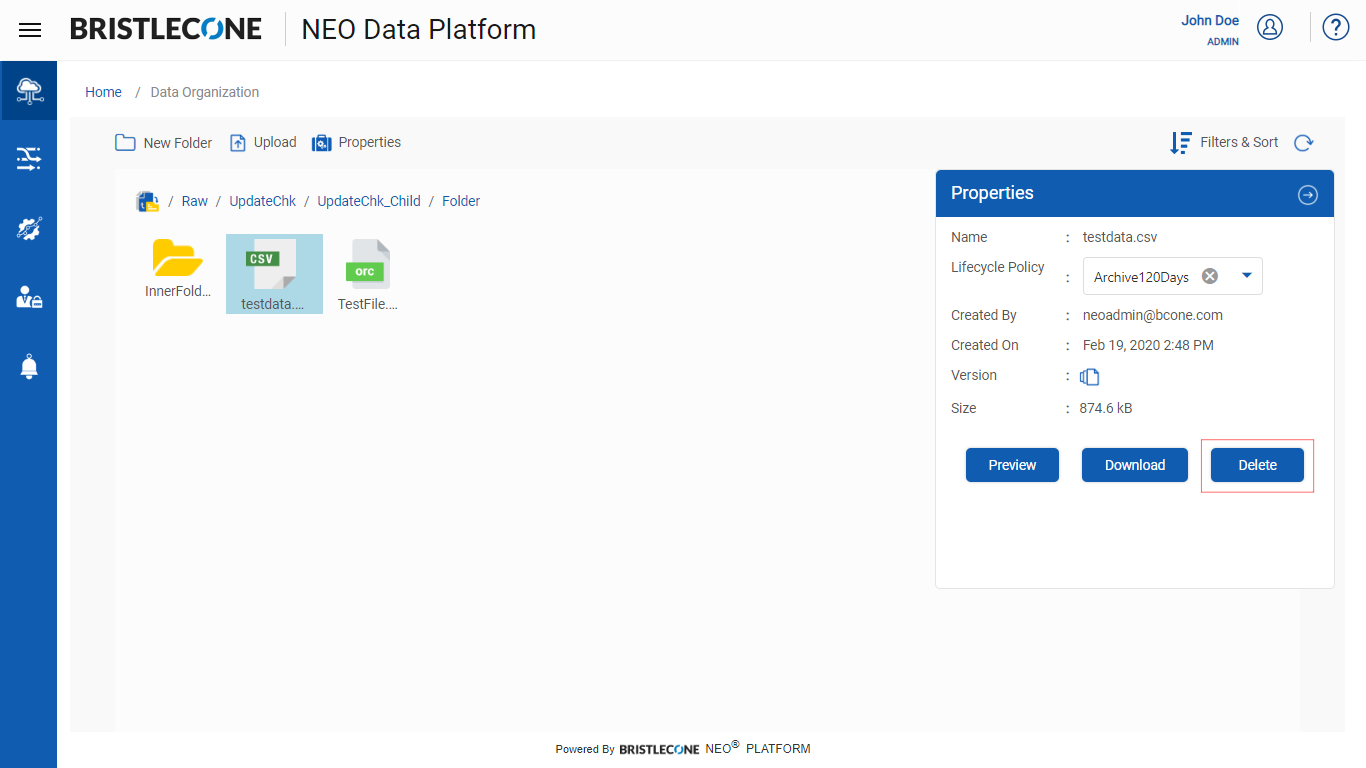This screenshot has width=1366, height=768.
Task: Open the hamburger navigation menu
Action: coord(30,30)
